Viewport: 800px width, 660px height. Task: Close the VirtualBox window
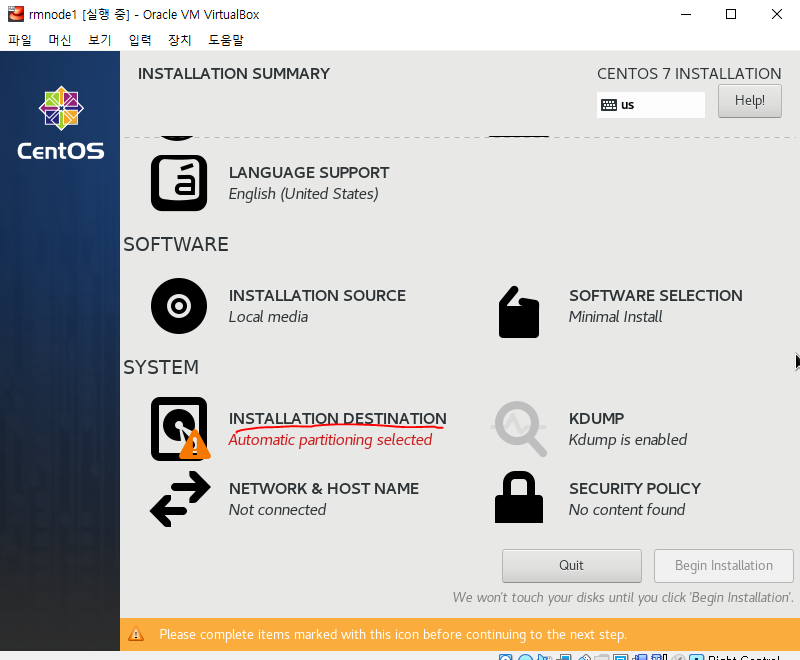[777, 14]
